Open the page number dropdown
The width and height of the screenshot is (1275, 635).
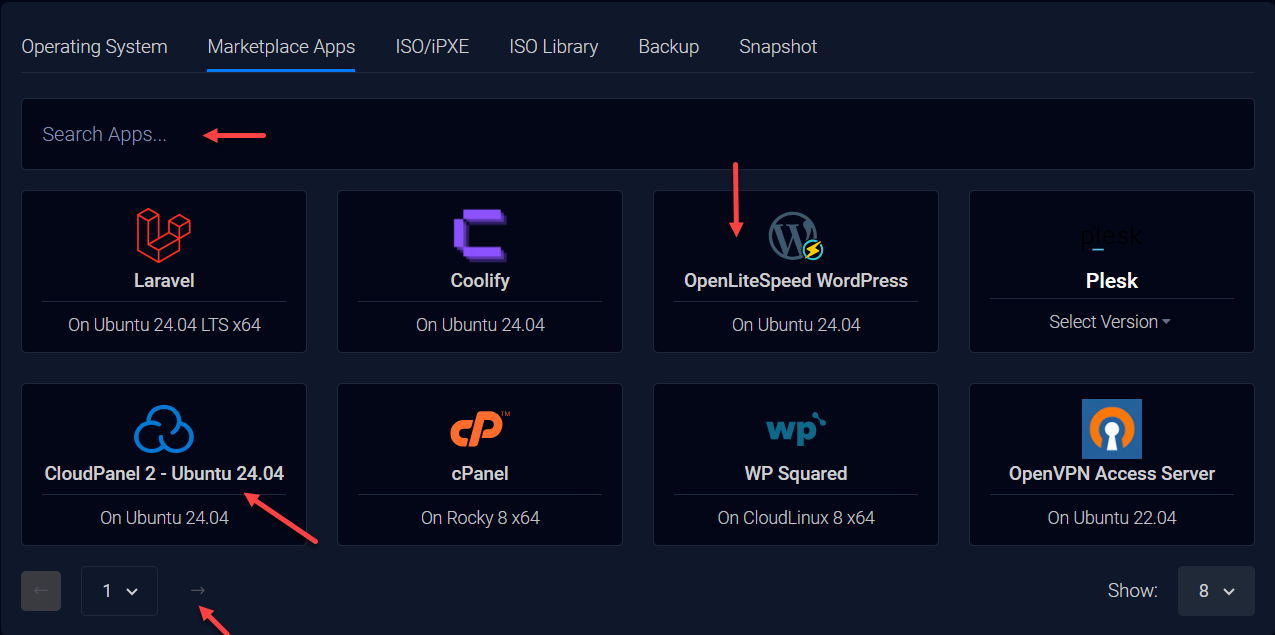click(x=119, y=591)
